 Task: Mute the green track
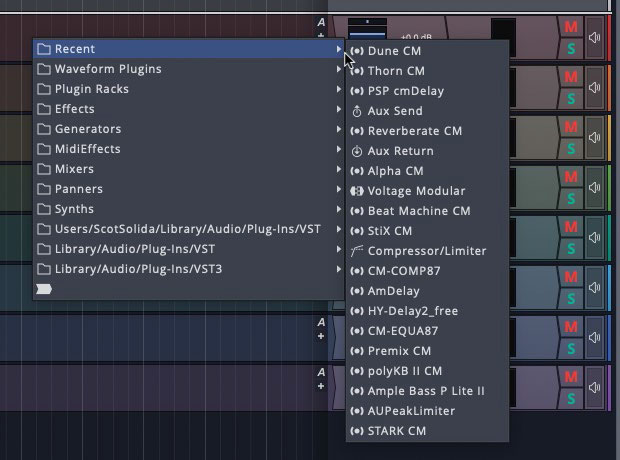click(571, 177)
